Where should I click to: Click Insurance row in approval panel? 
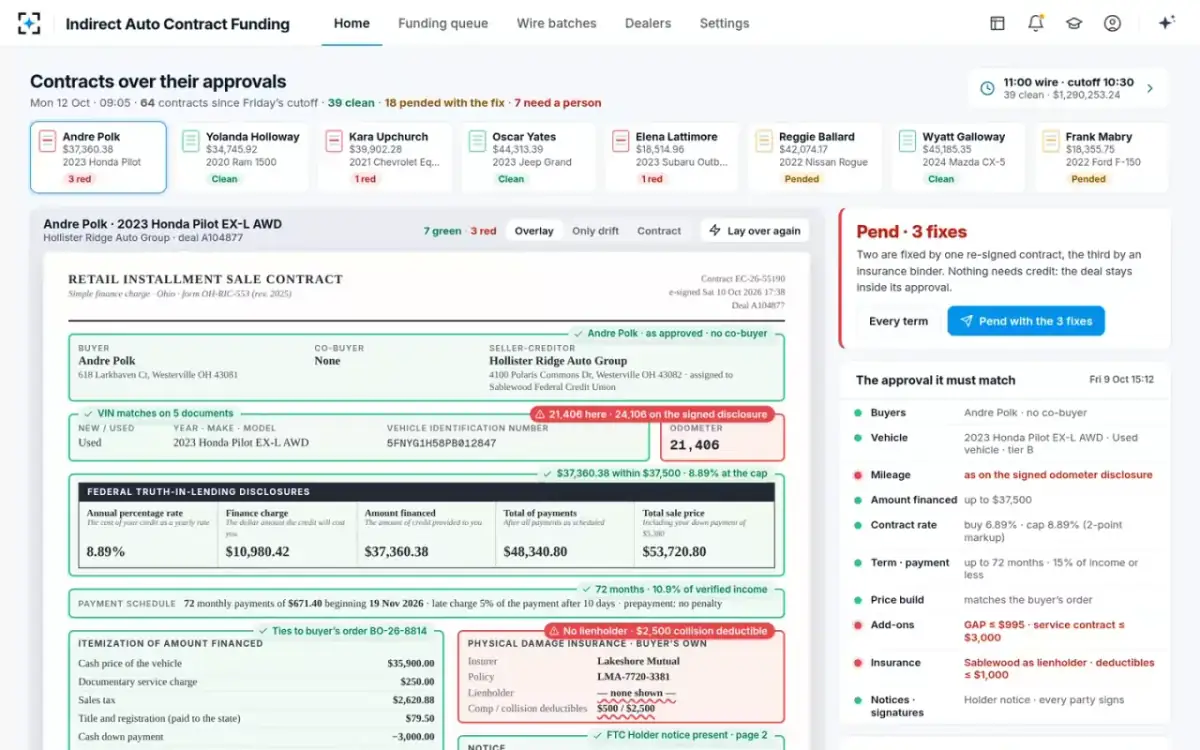coord(1005,669)
